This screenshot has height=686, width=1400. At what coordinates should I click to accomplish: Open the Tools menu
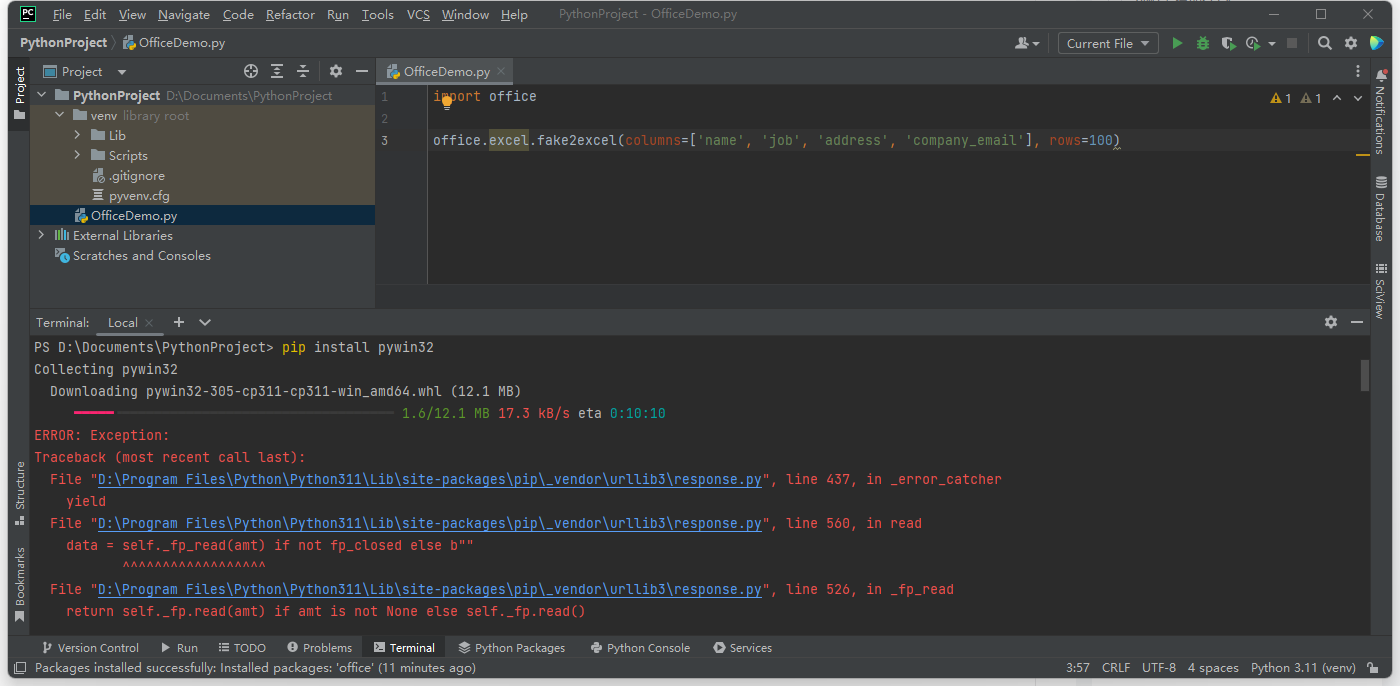[377, 15]
